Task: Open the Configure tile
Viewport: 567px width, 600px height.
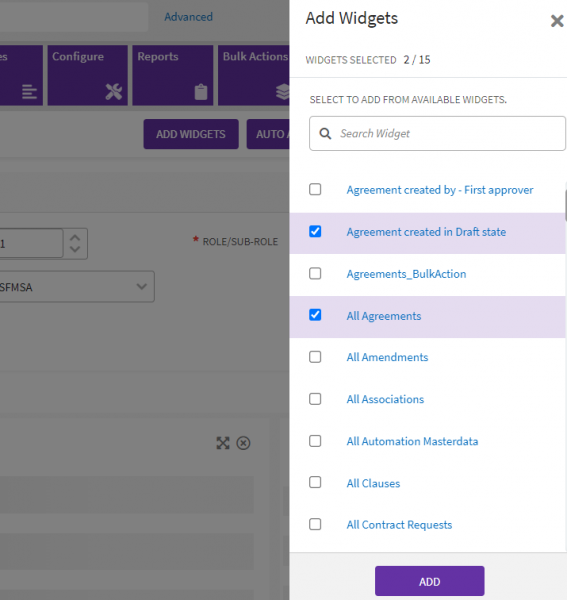Action: [88, 75]
